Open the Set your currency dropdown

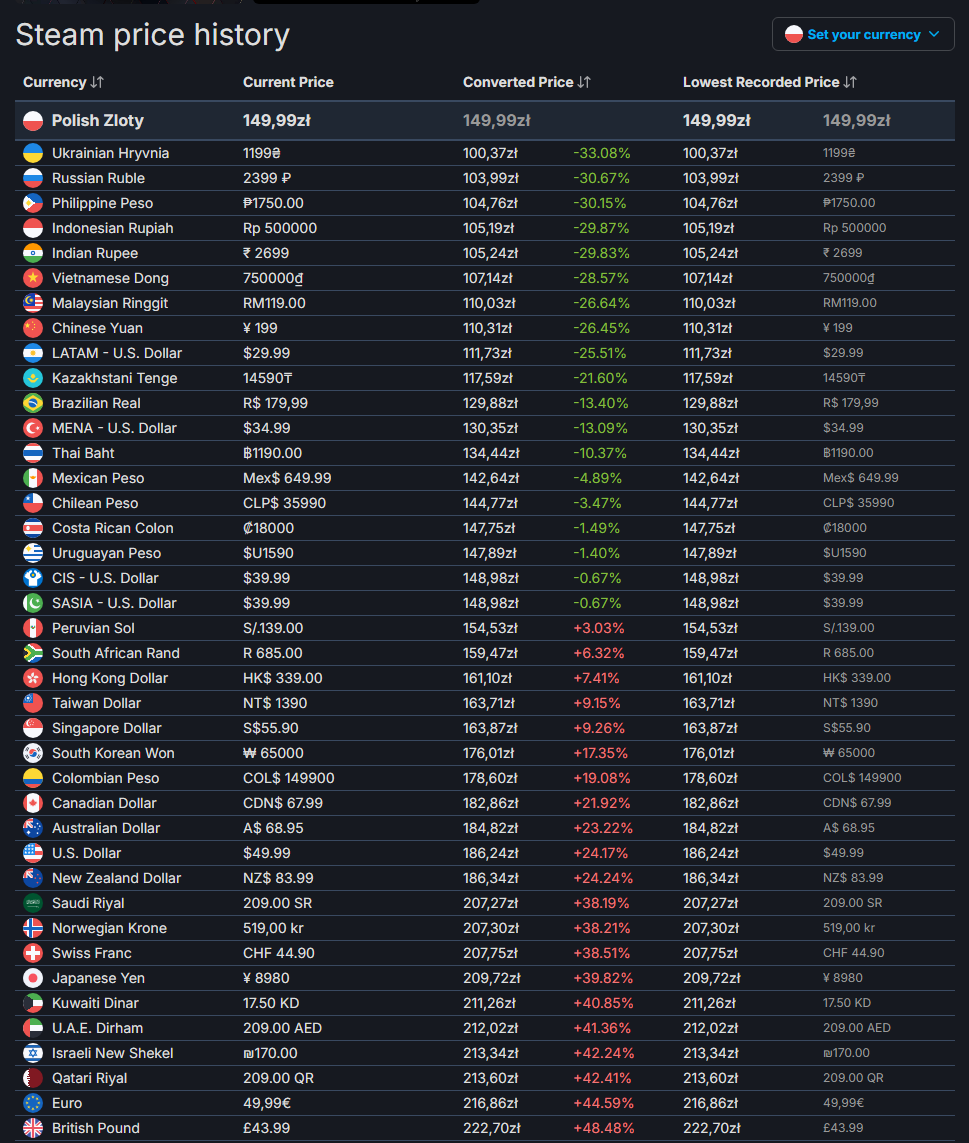tap(863, 34)
